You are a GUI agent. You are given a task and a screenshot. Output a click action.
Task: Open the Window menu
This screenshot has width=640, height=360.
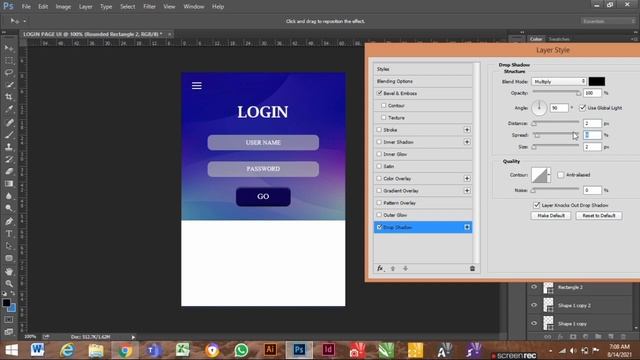click(x=193, y=7)
